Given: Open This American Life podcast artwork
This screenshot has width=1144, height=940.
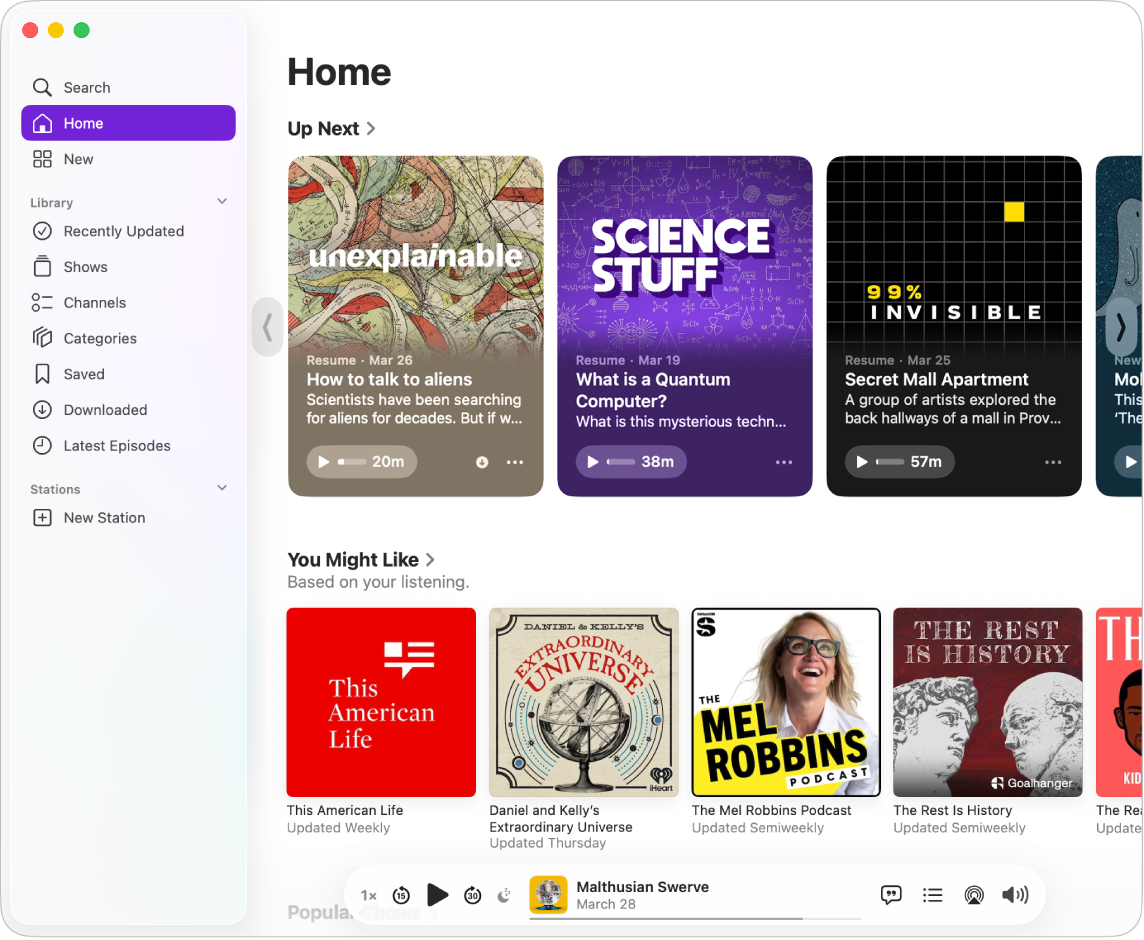Looking at the screenshot, I should point(380,702).
